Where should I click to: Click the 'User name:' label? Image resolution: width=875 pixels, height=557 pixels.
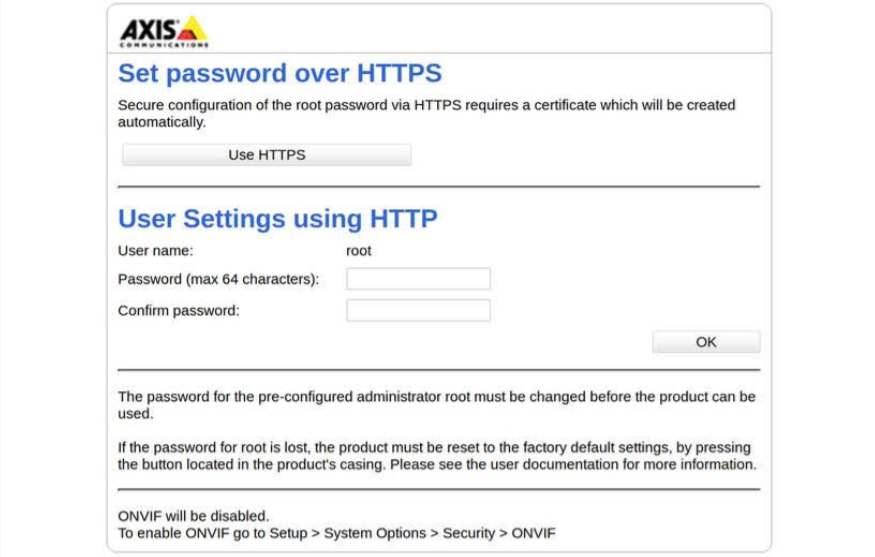click(x=156, y=251)
